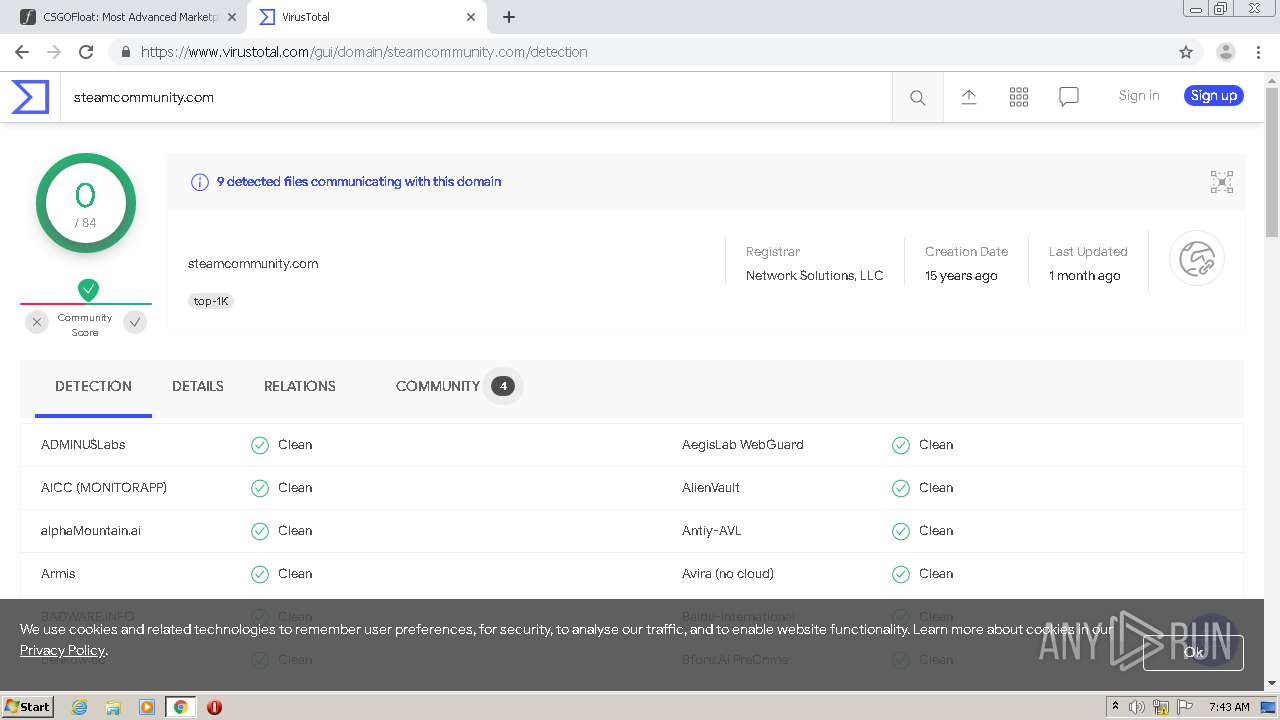Screen dimensions: 1280x720
Task: Reload the page with refresh icon
Action: pos(86,52)
